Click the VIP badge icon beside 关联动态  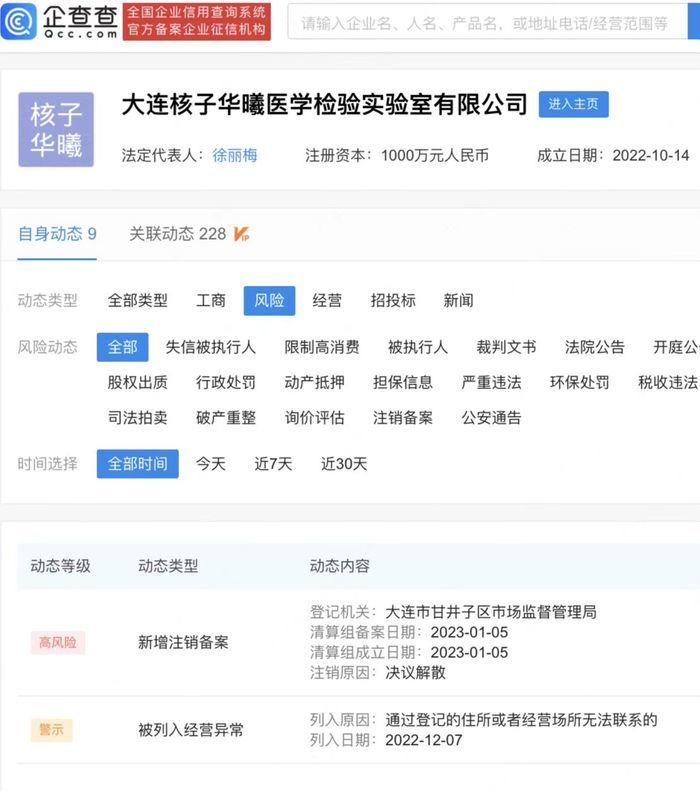(242, 234)
